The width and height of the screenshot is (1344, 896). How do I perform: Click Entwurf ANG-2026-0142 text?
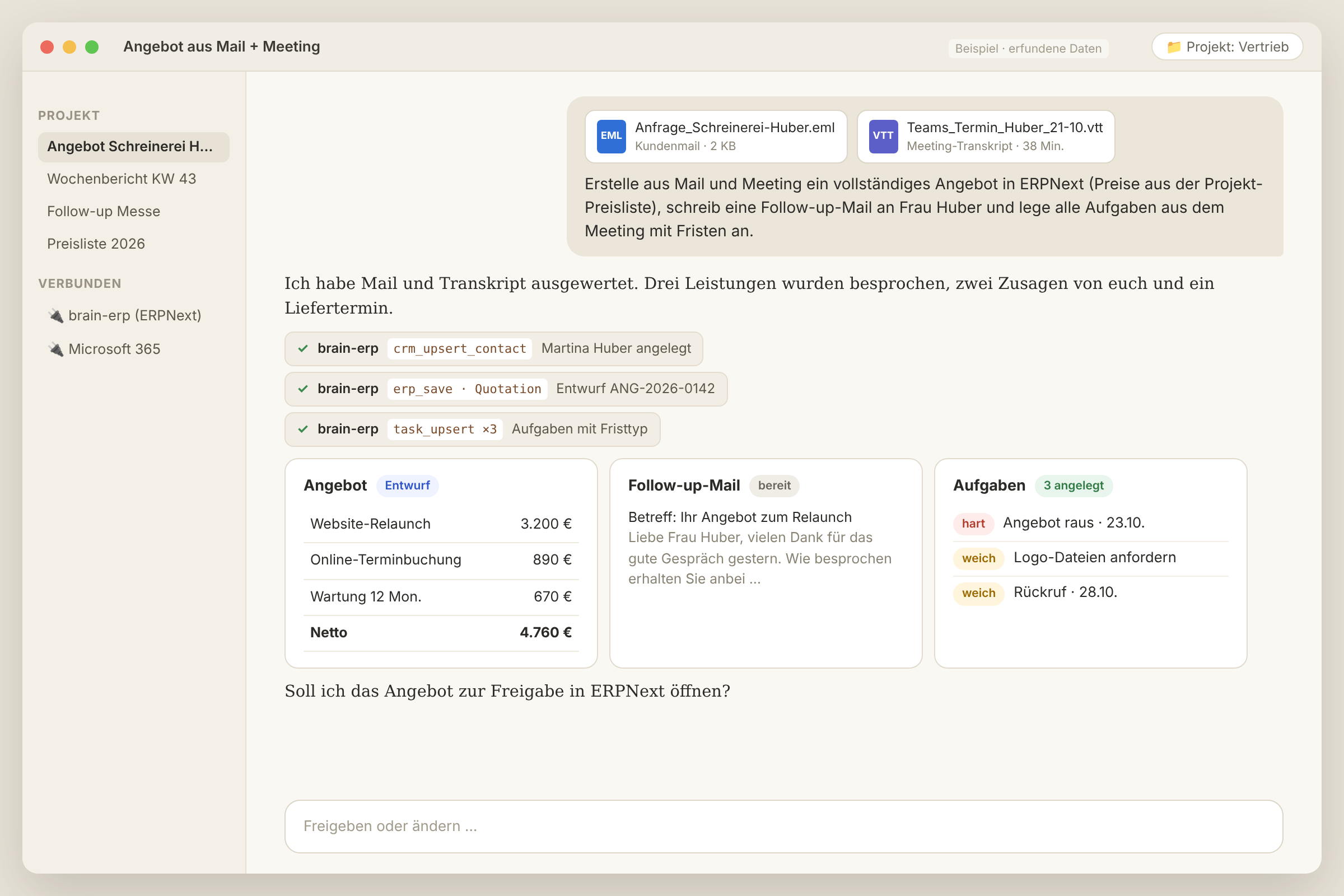(635, 389)
